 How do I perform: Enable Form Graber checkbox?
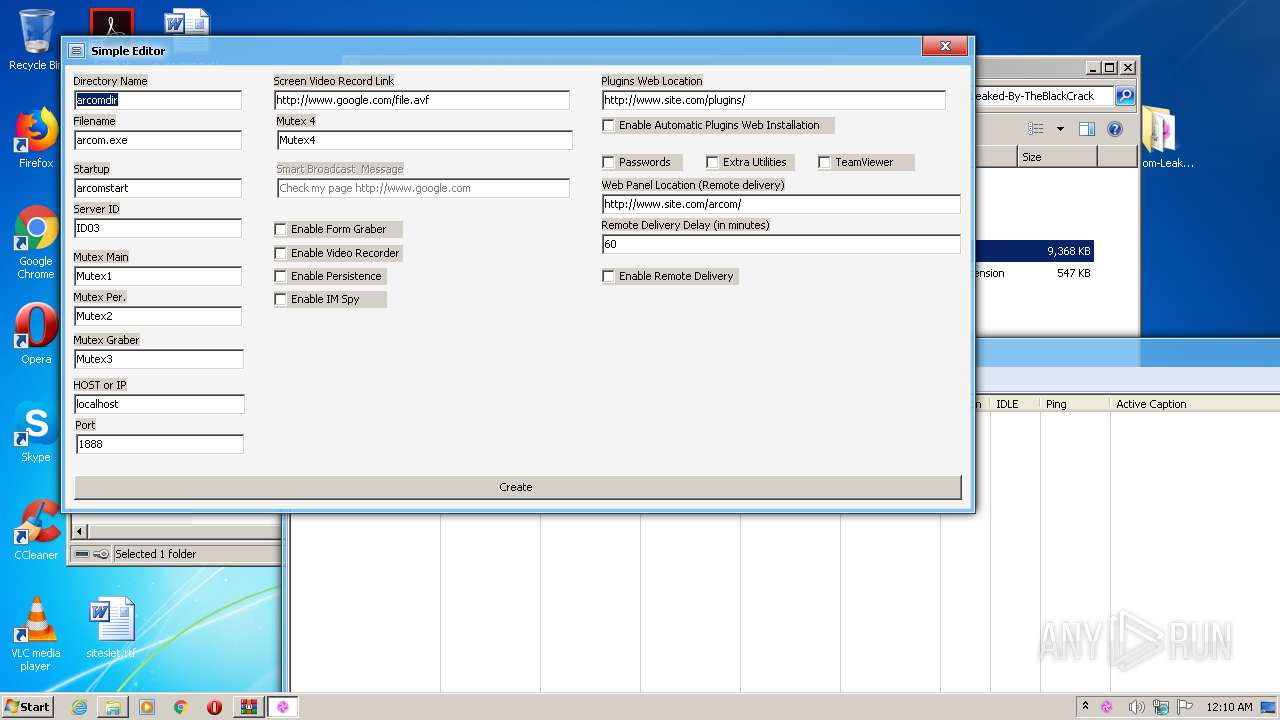tap(280, 229)
